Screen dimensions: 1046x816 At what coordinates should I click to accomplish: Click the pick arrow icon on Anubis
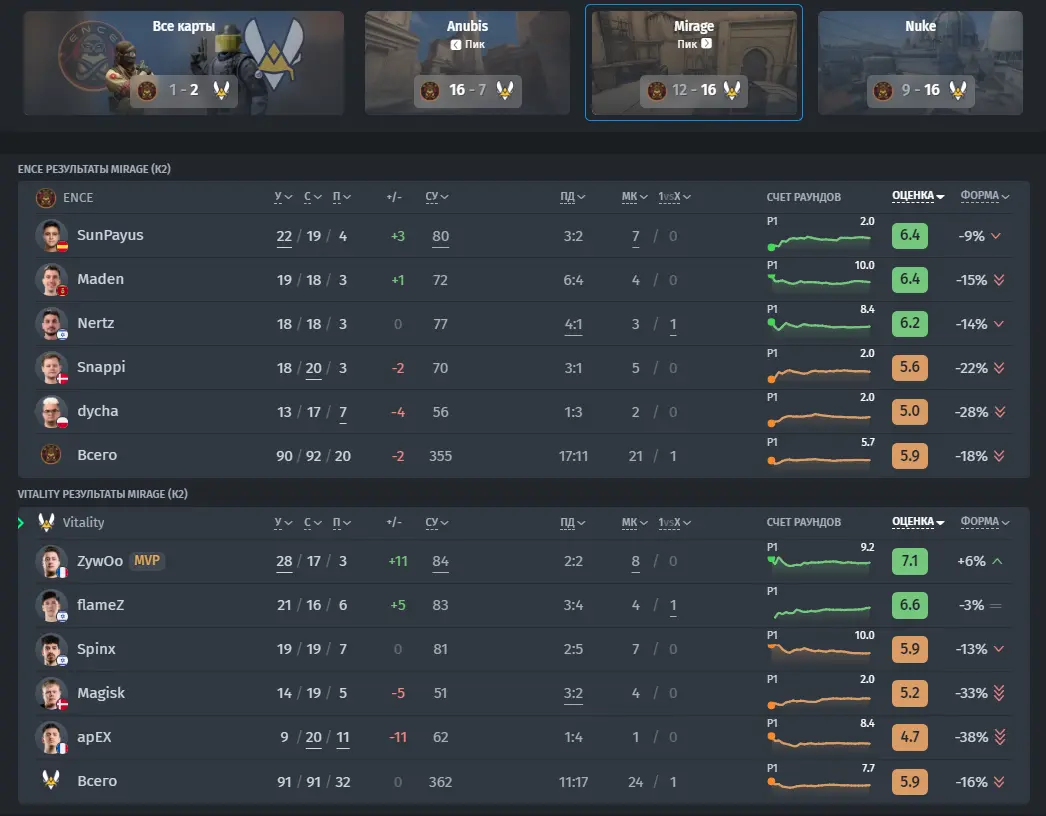pyautogui.click(x=456, y=45)
